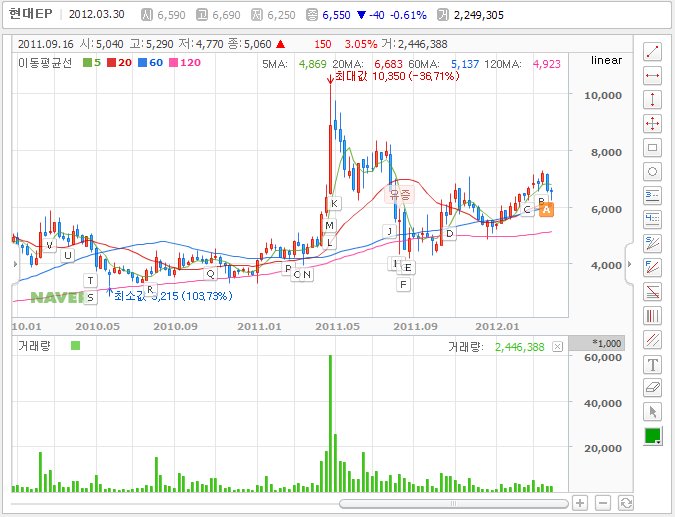The height and width of the screenshot is (517, 675).
Task: Expand chart with left edge arrow
Action: (x=15, y=264)
